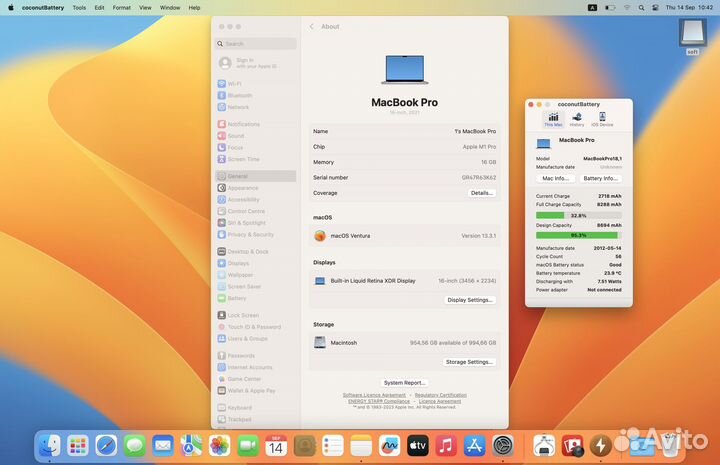
Task: Open the Tools menu
Action: 79,8
